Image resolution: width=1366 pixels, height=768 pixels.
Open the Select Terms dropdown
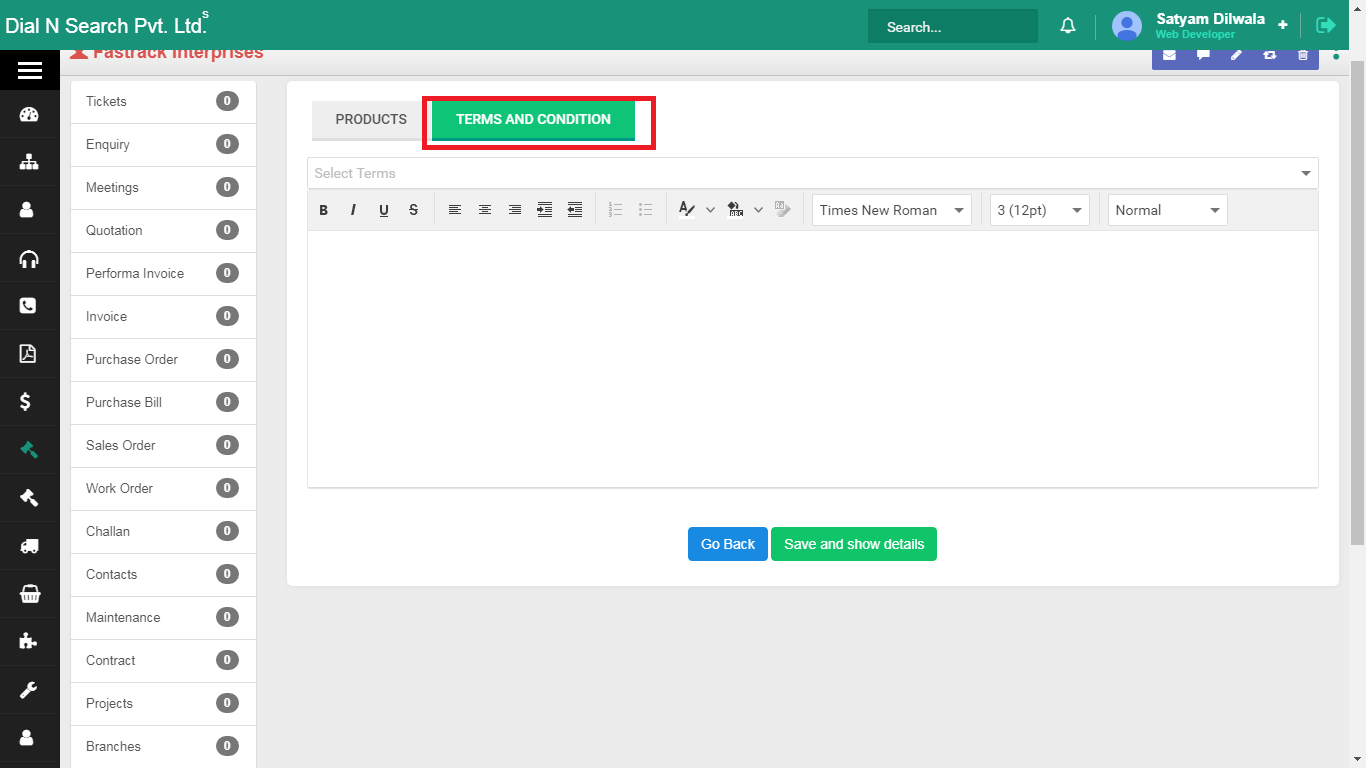812,173
